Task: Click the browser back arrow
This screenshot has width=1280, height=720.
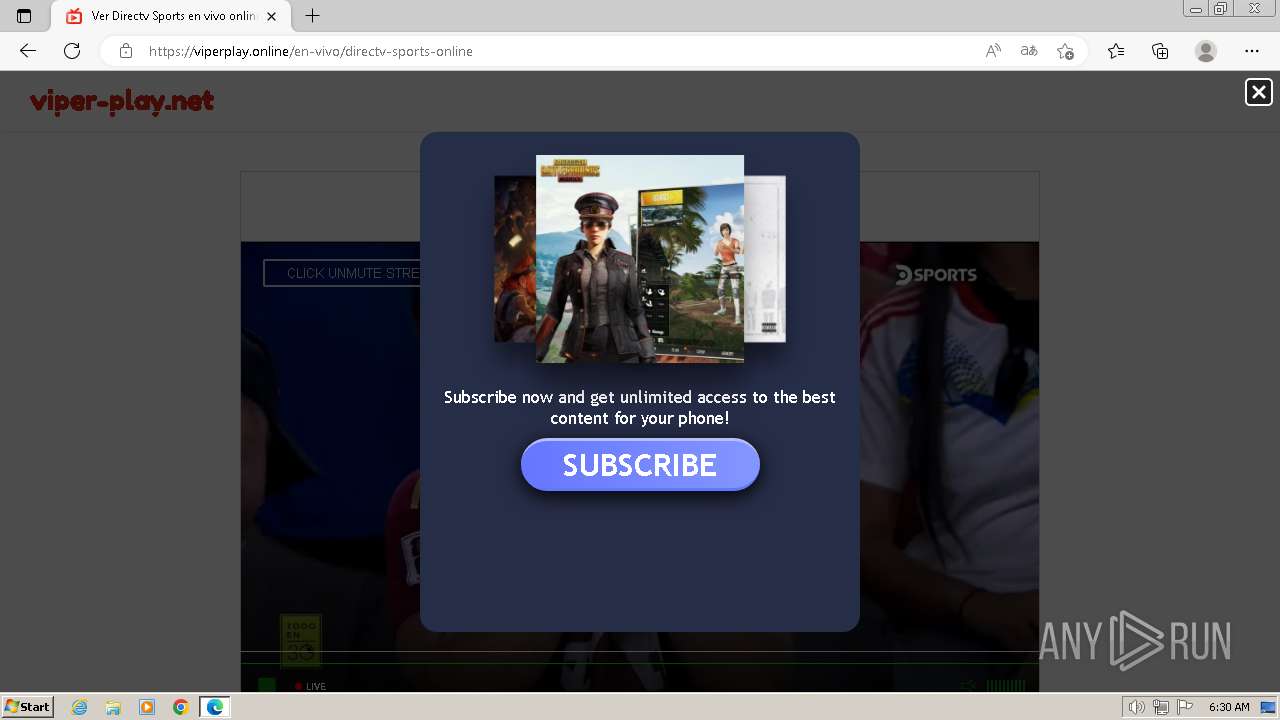Action: pyautogui.click(x=28, y=51)
